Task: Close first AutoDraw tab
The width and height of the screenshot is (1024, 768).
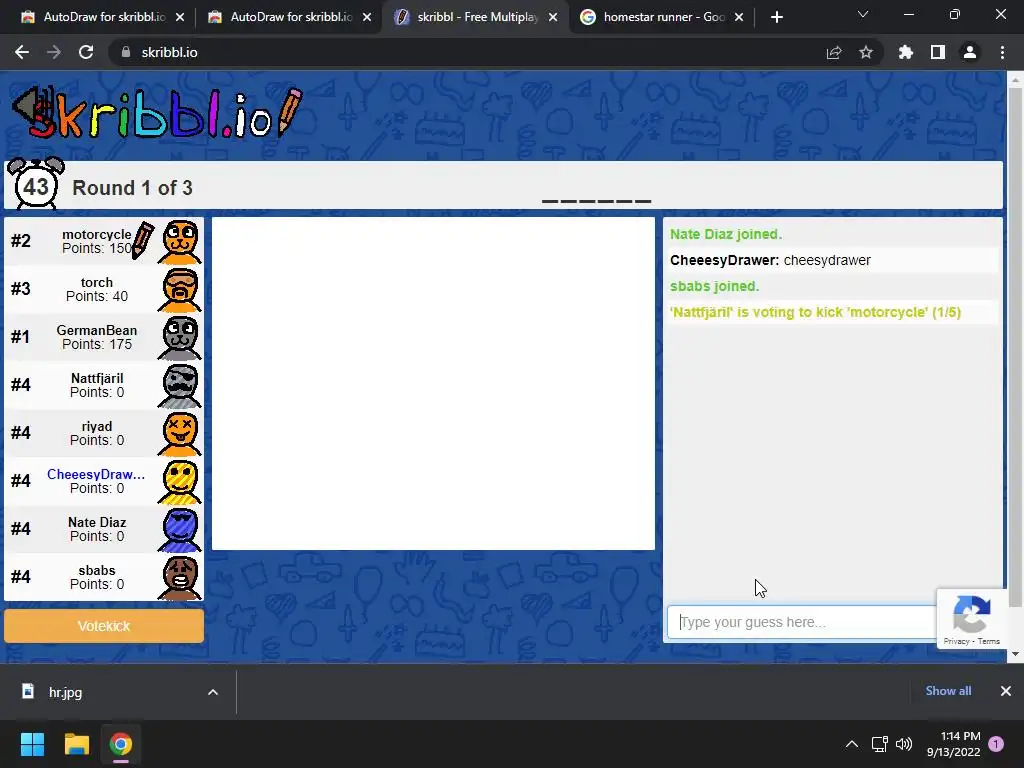Action: point(180,17)
